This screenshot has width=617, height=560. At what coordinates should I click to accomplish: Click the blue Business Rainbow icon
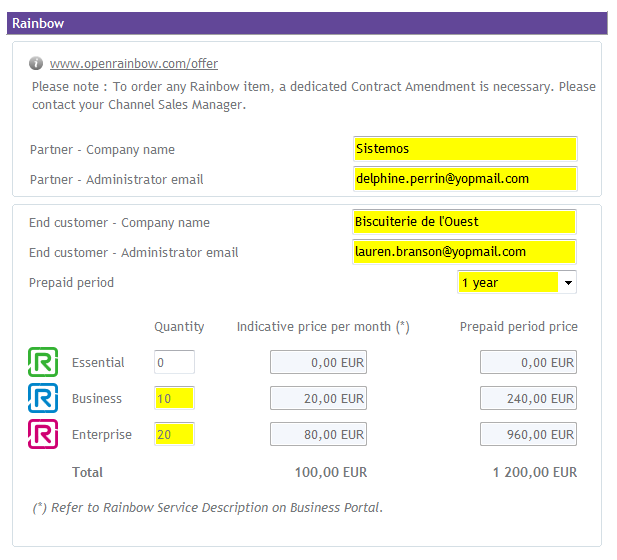tap(43, 398)
